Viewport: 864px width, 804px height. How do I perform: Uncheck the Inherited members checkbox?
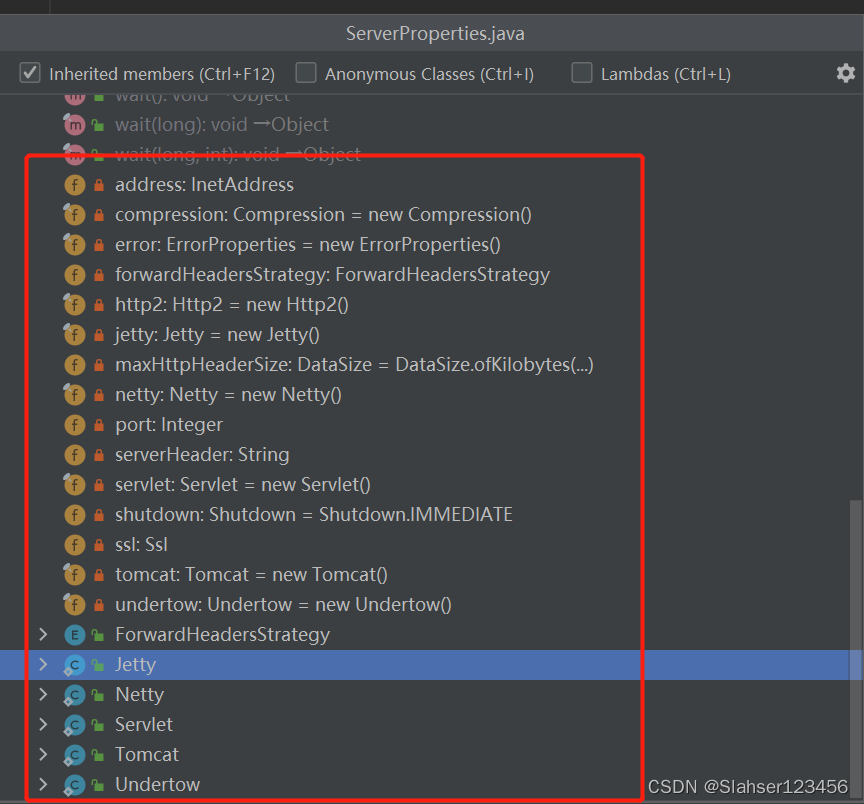[x=28, y=72]
